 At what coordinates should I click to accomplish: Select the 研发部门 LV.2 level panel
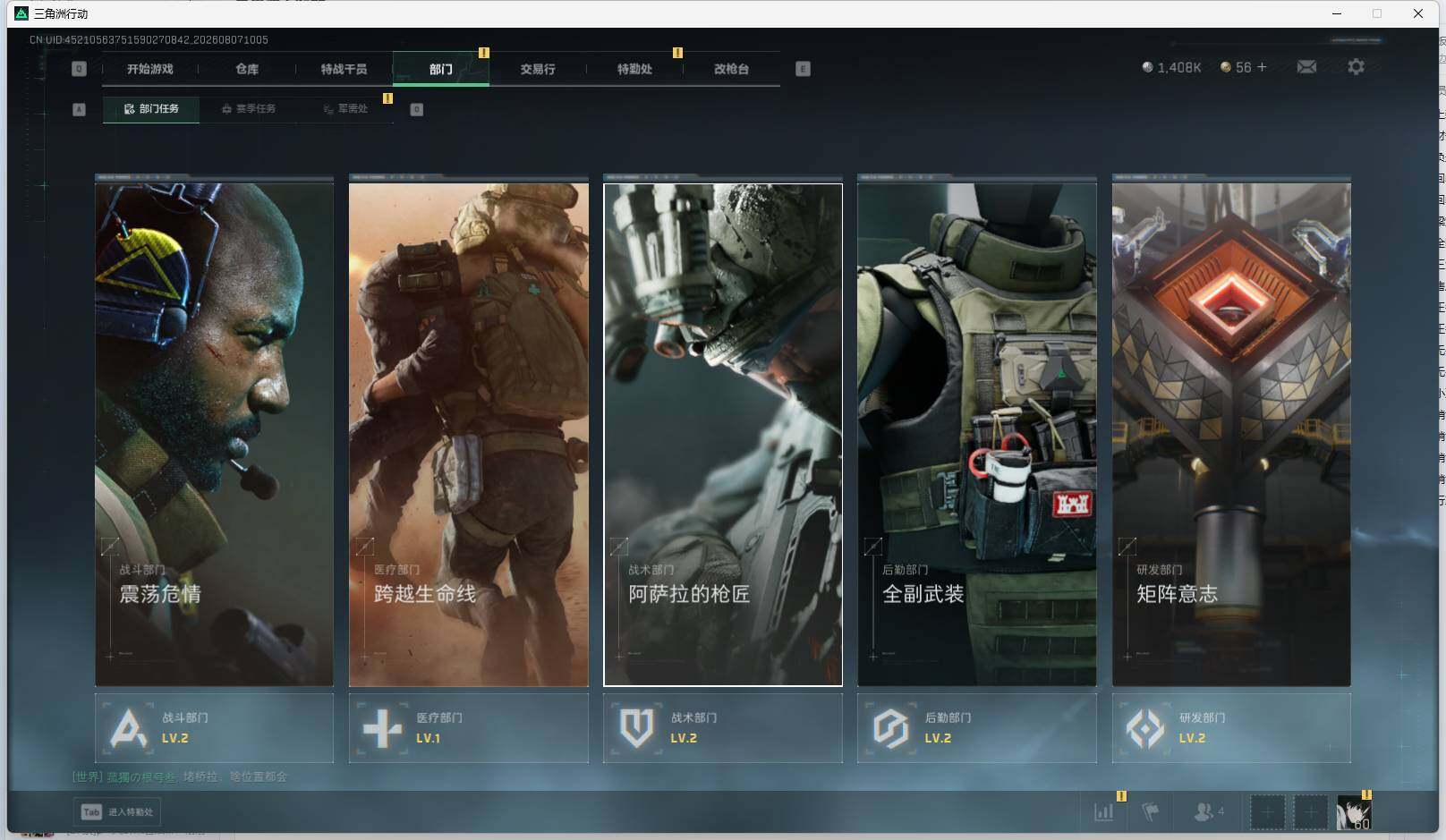[1231, 728]
